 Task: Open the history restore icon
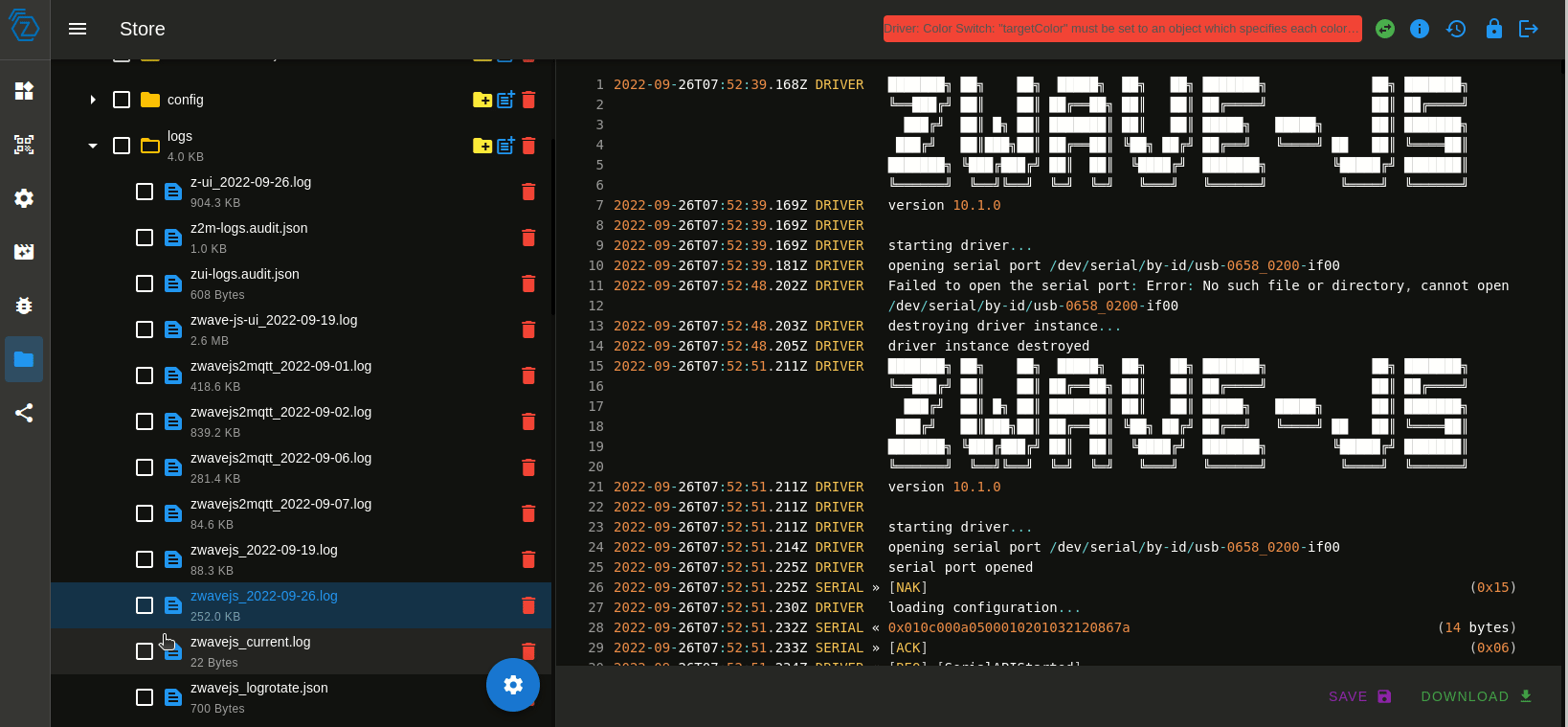(1456, 29)
